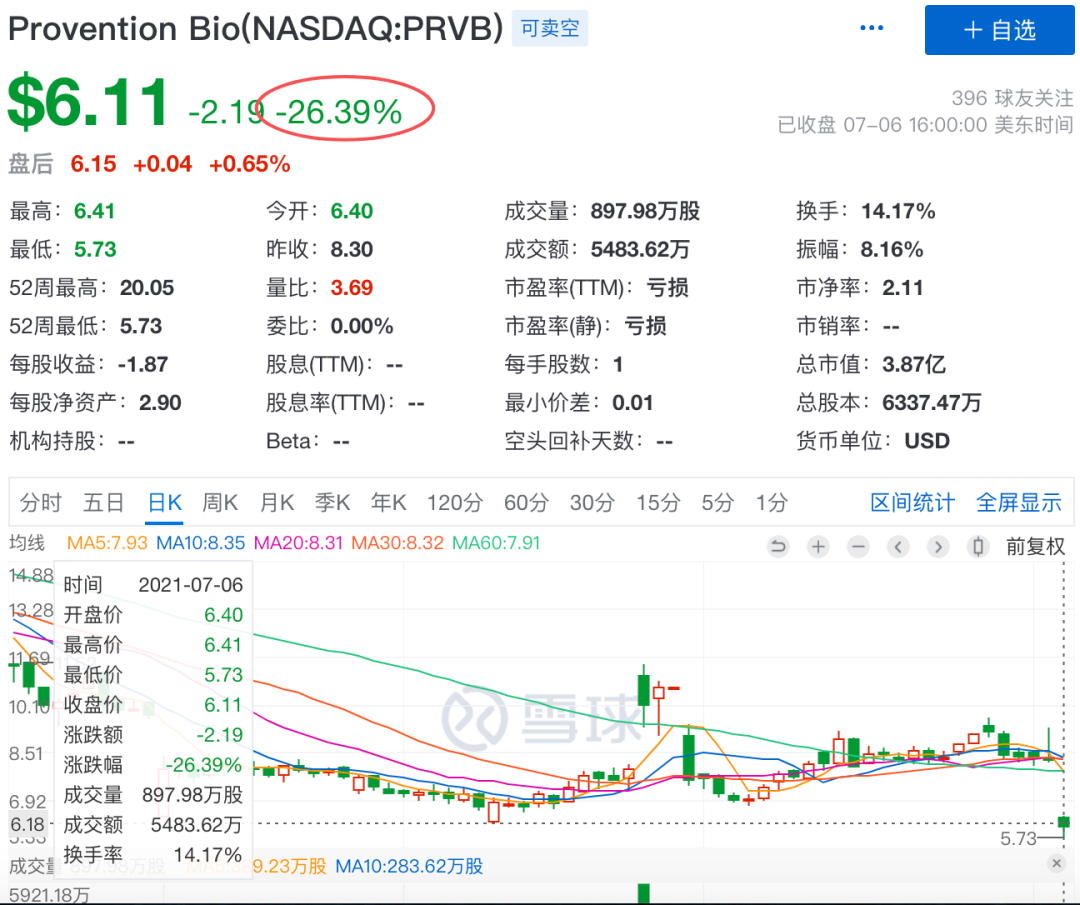Click the latest green candlestick at 5.73

pyautogui.click(x=1064, y=822)
